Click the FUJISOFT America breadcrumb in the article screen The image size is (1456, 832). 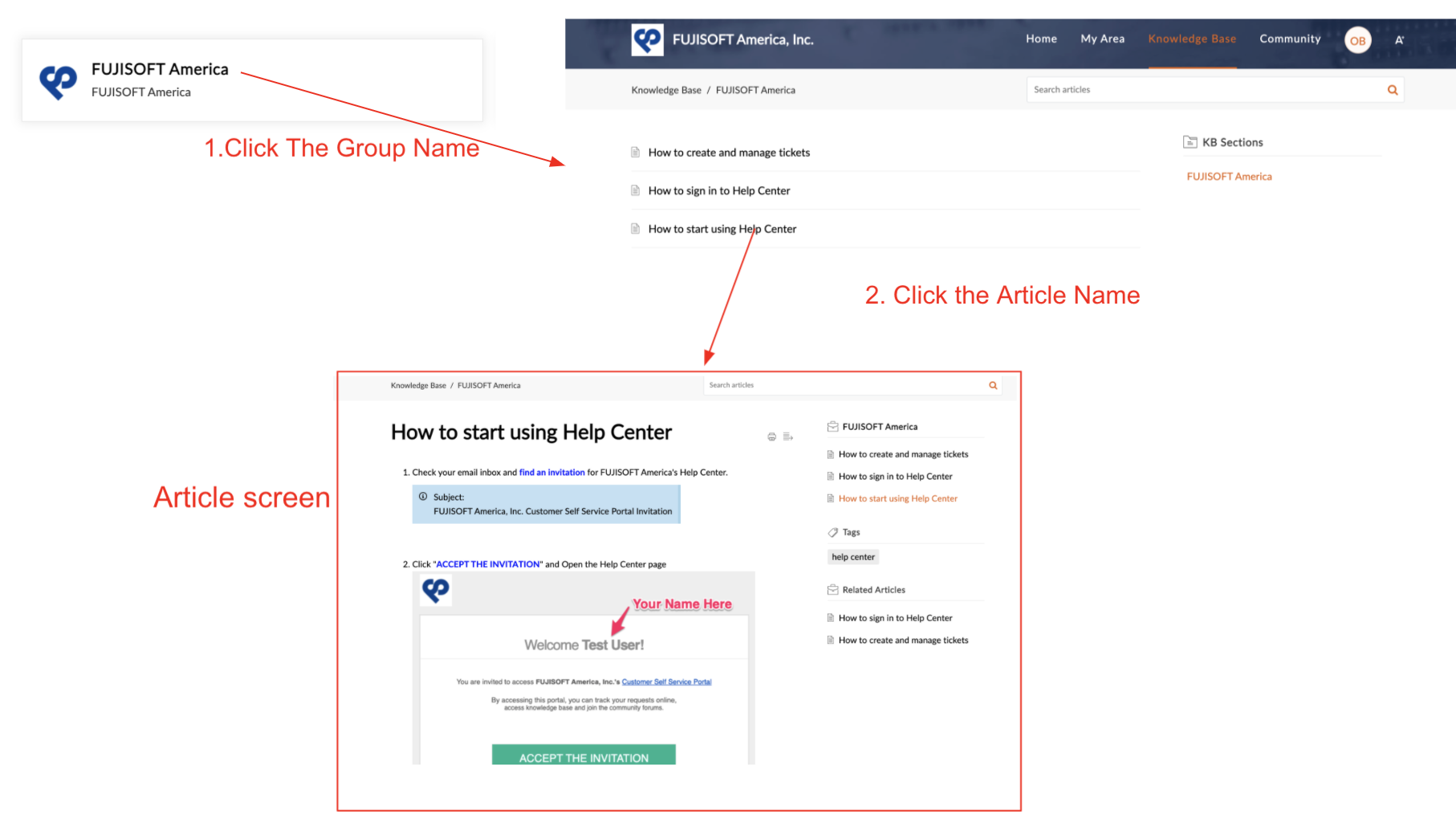[x=489, y=385]
